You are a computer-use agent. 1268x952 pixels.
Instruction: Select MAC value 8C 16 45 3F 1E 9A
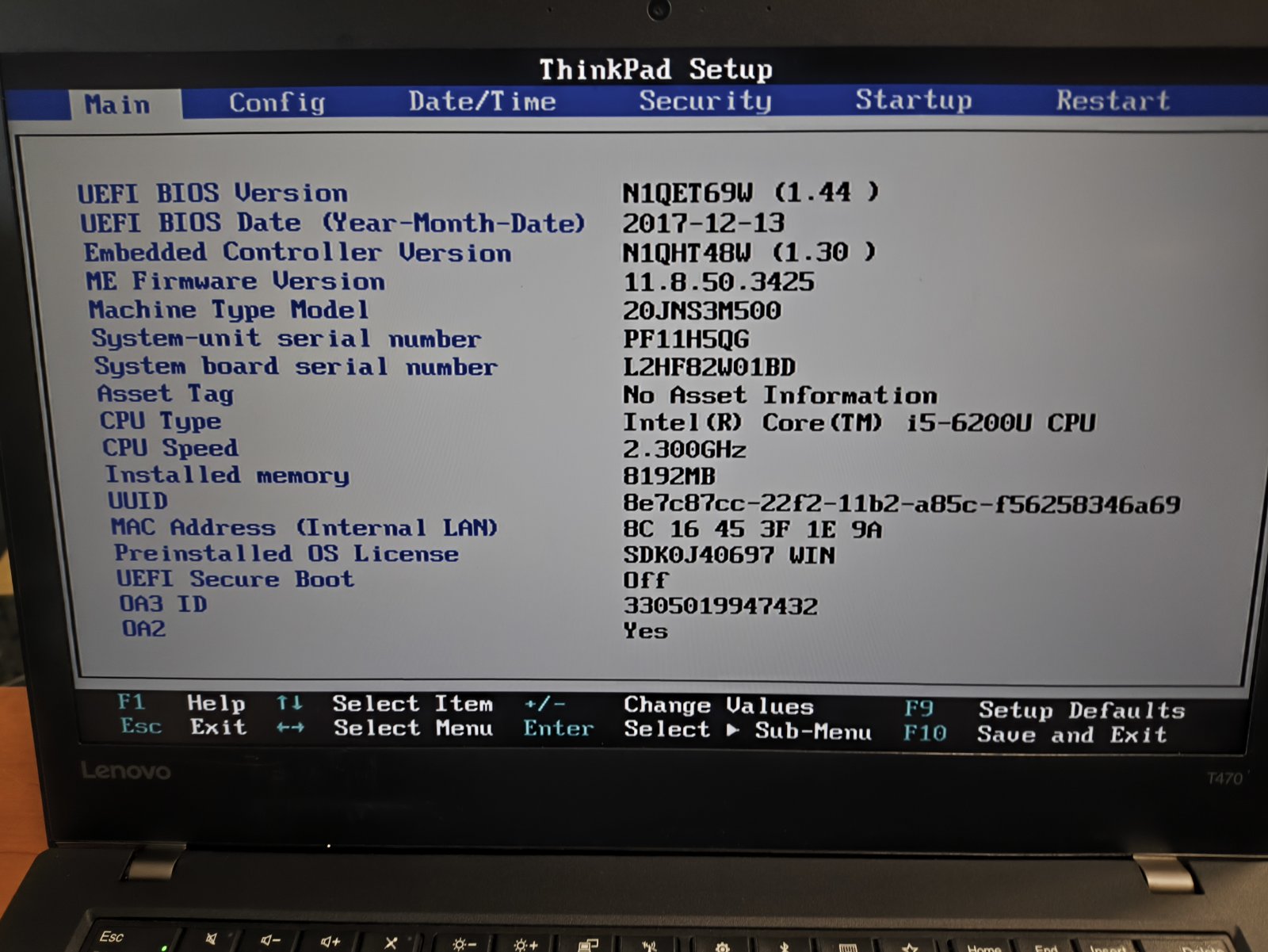coord(753,529)
